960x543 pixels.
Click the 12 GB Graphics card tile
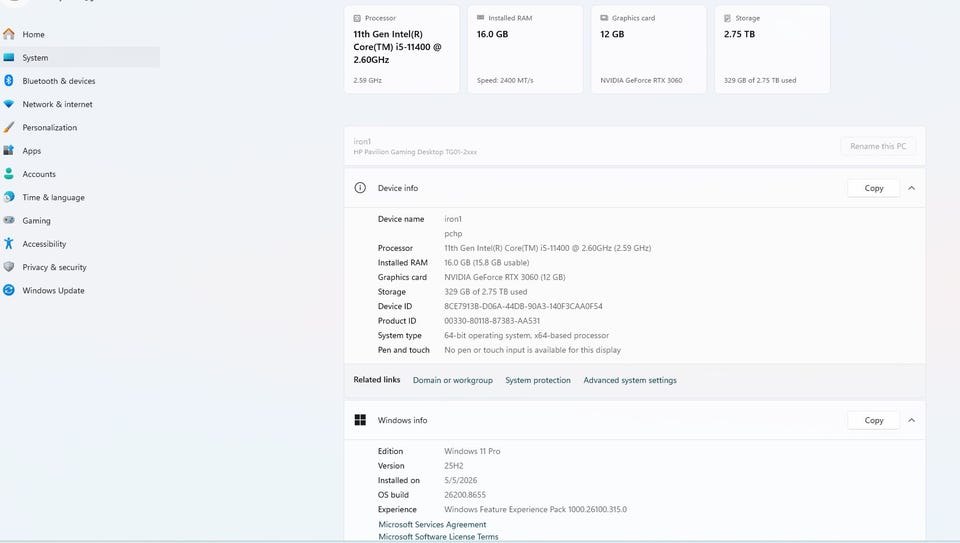click(x=648, y=50)
